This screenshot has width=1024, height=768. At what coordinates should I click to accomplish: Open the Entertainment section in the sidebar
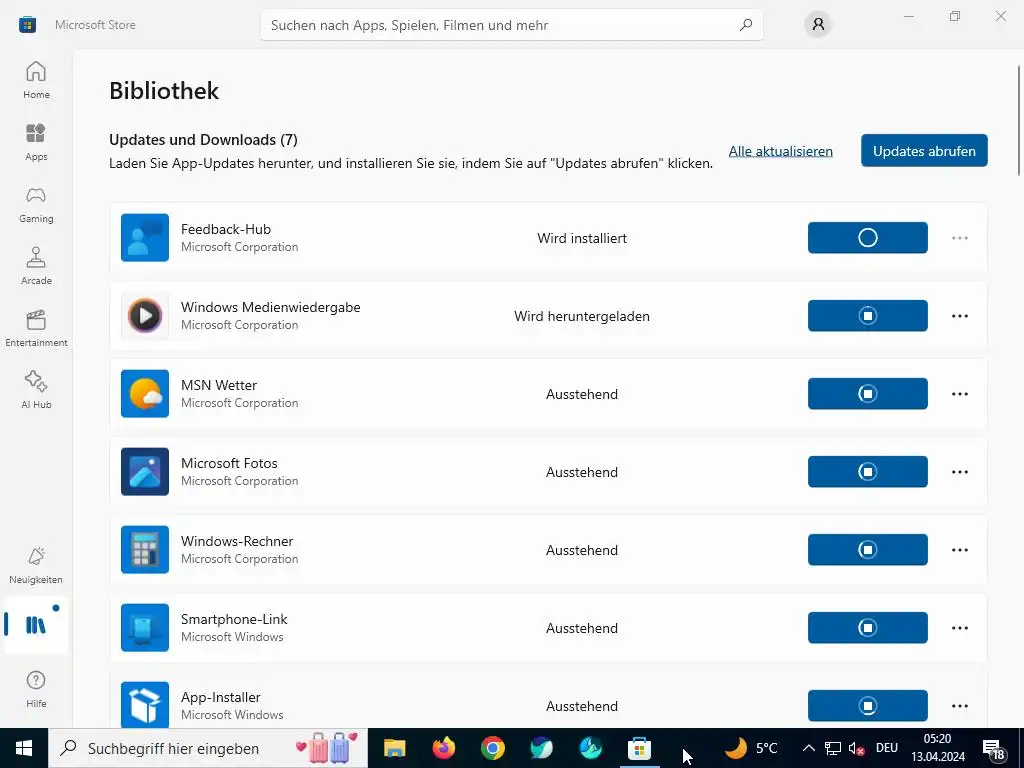36,328
